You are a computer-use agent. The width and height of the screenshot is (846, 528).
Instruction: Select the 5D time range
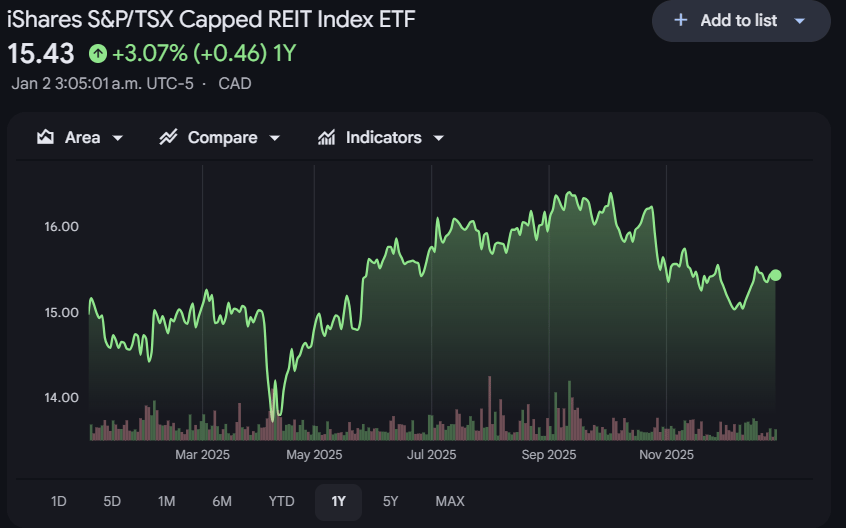pos(112,502)
